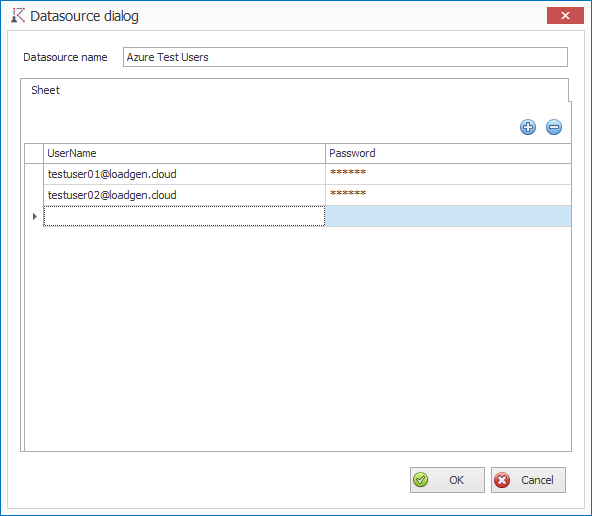Click the Datasource name text field
Screen dimensions: 592x516
pos(345,57)
